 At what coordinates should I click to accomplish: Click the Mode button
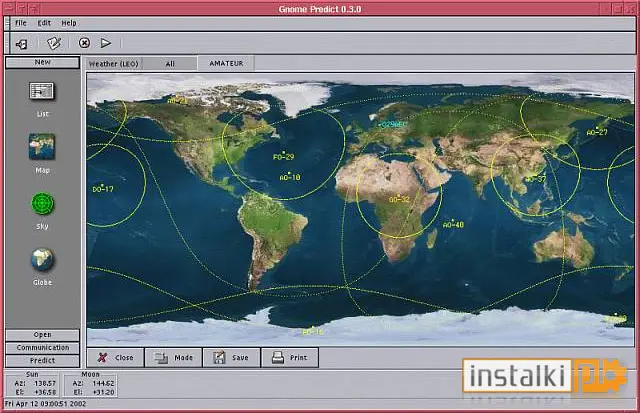click(x=173, y=357)
